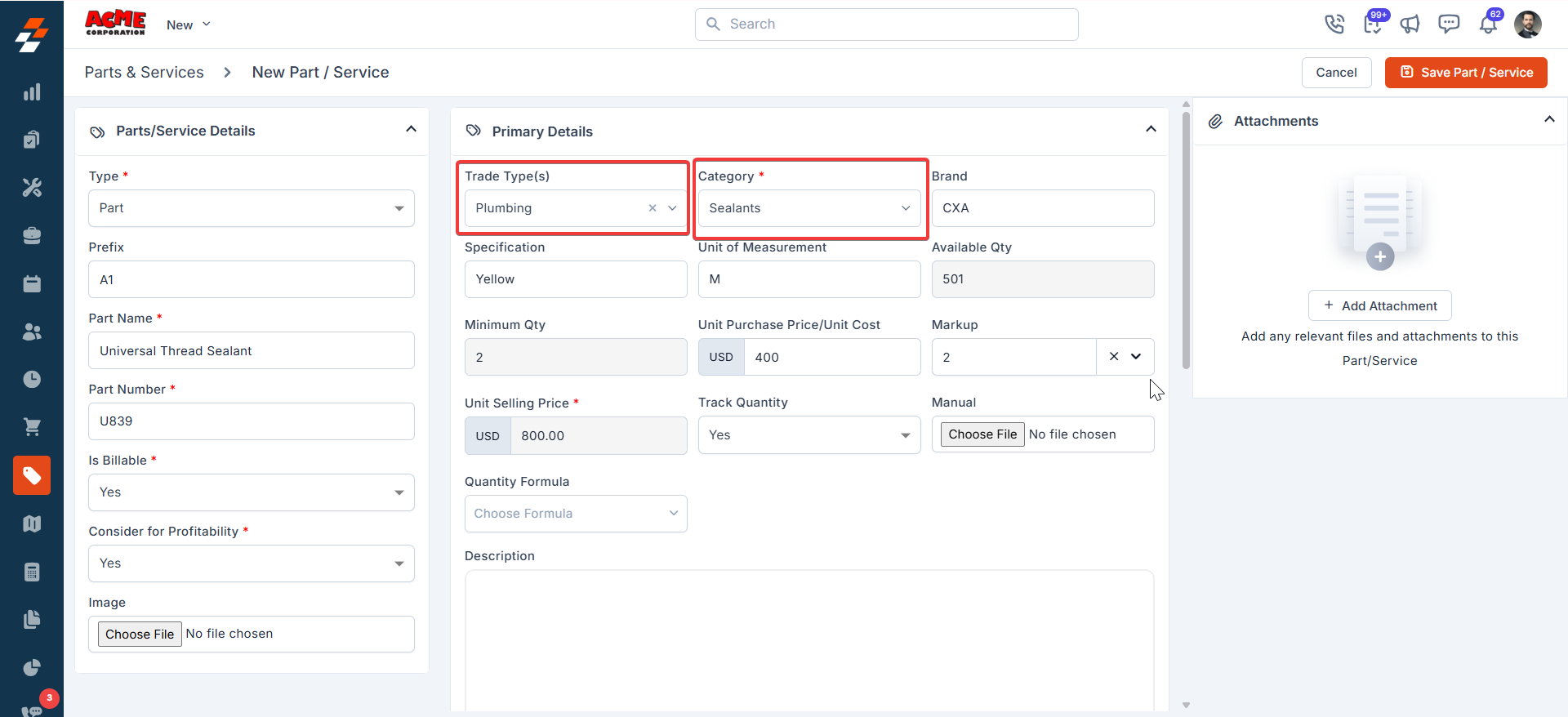Click the Minimum Qty field

point(576,357)
